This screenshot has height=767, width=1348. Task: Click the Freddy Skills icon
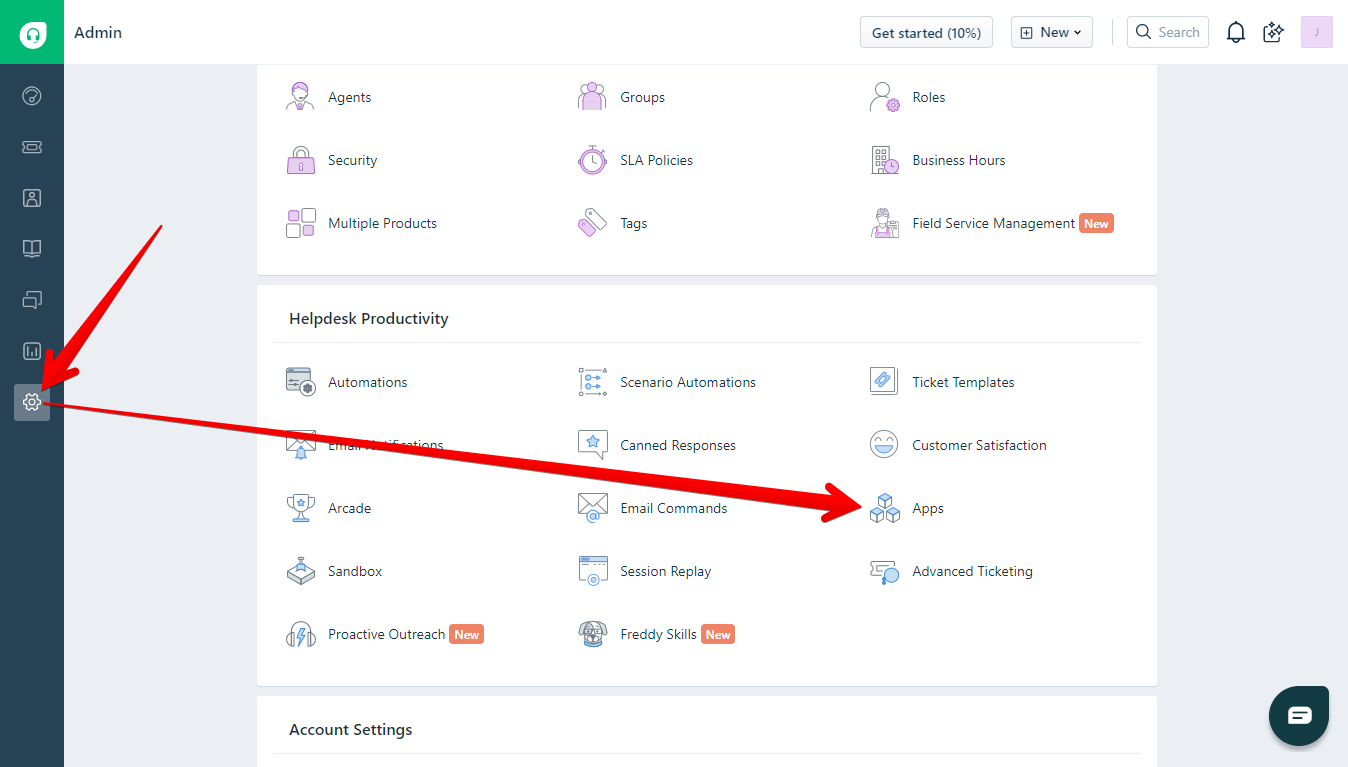[592, 634]
